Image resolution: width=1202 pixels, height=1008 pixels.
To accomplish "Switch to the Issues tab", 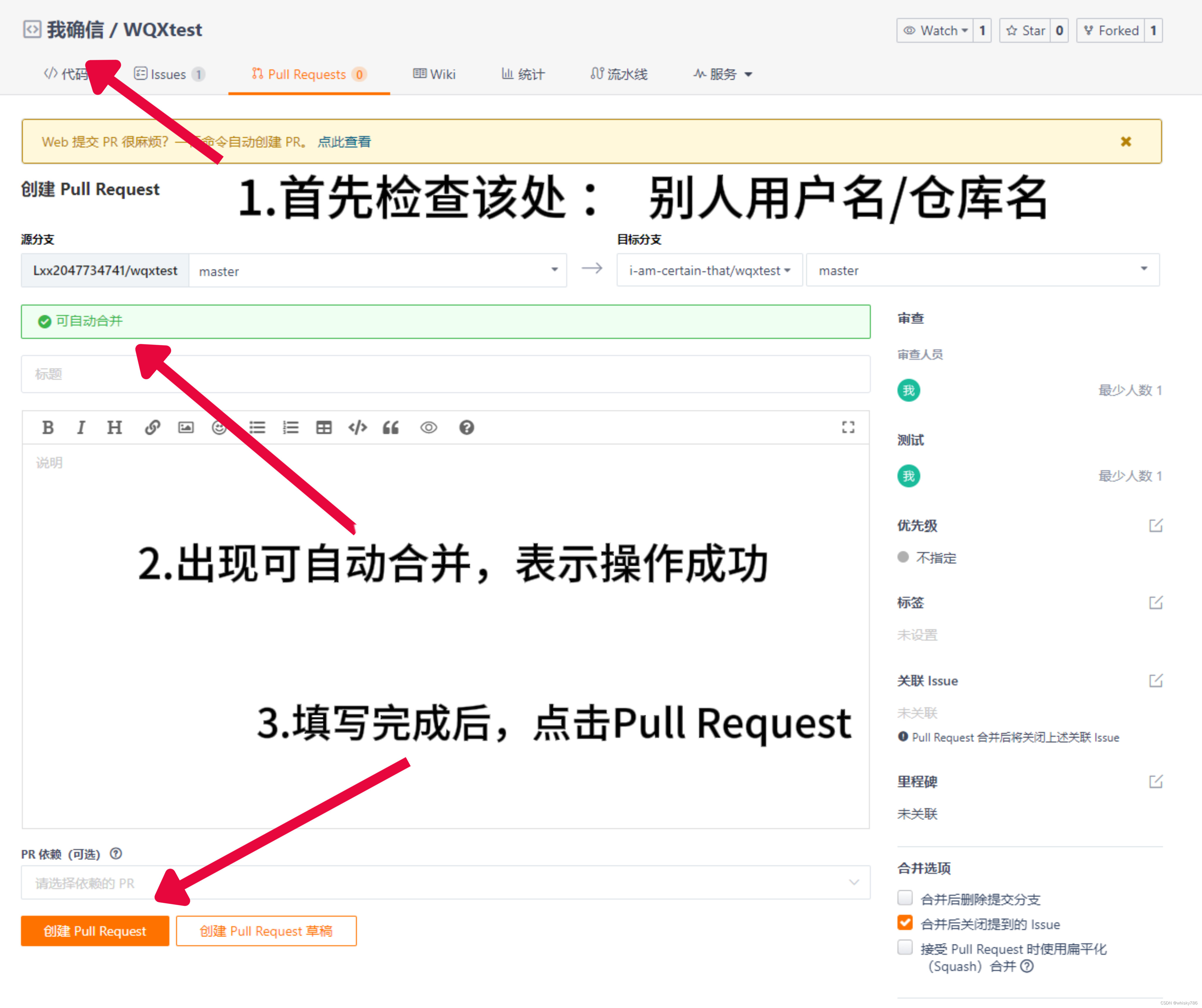I will 168,73.
